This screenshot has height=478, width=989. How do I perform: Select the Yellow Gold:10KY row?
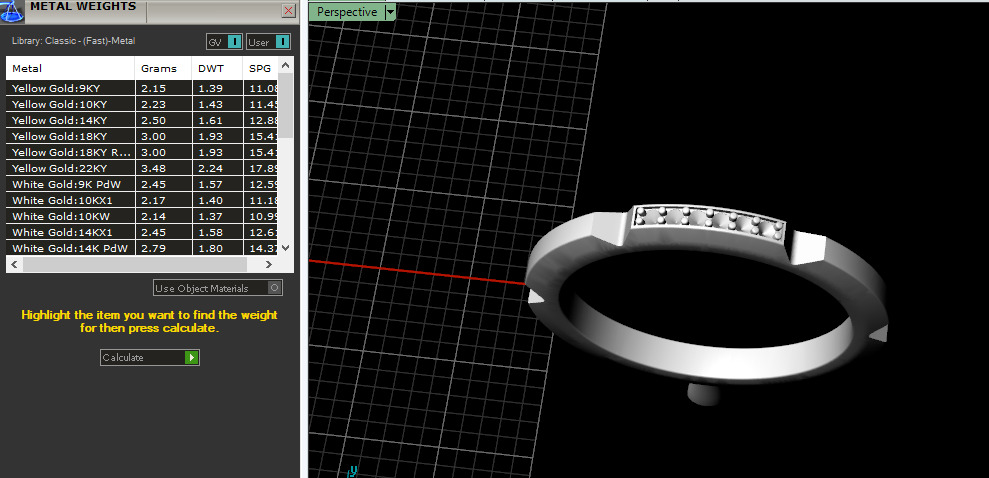pos(142,104)
